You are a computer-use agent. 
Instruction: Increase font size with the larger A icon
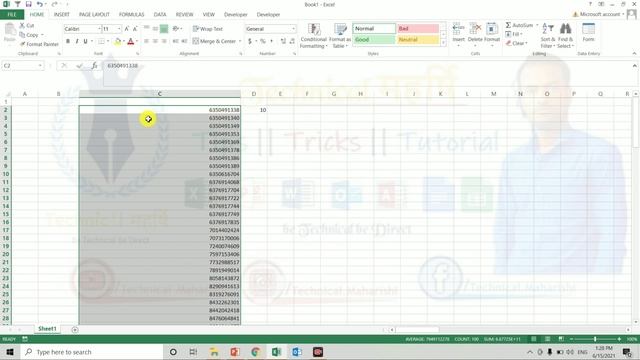[x=127, y=29]
